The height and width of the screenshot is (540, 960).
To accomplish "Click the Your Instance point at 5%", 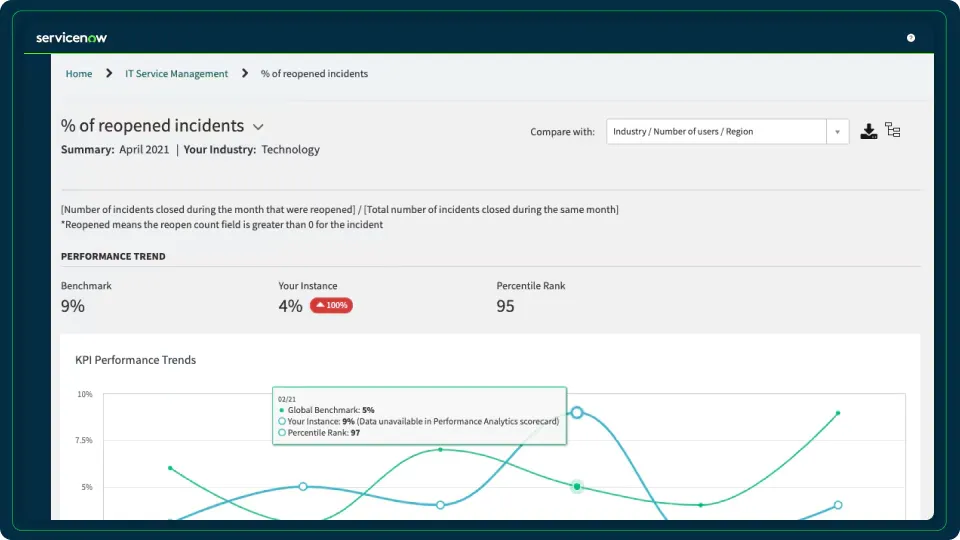I will pyautogui.click(x=303, y=486).
